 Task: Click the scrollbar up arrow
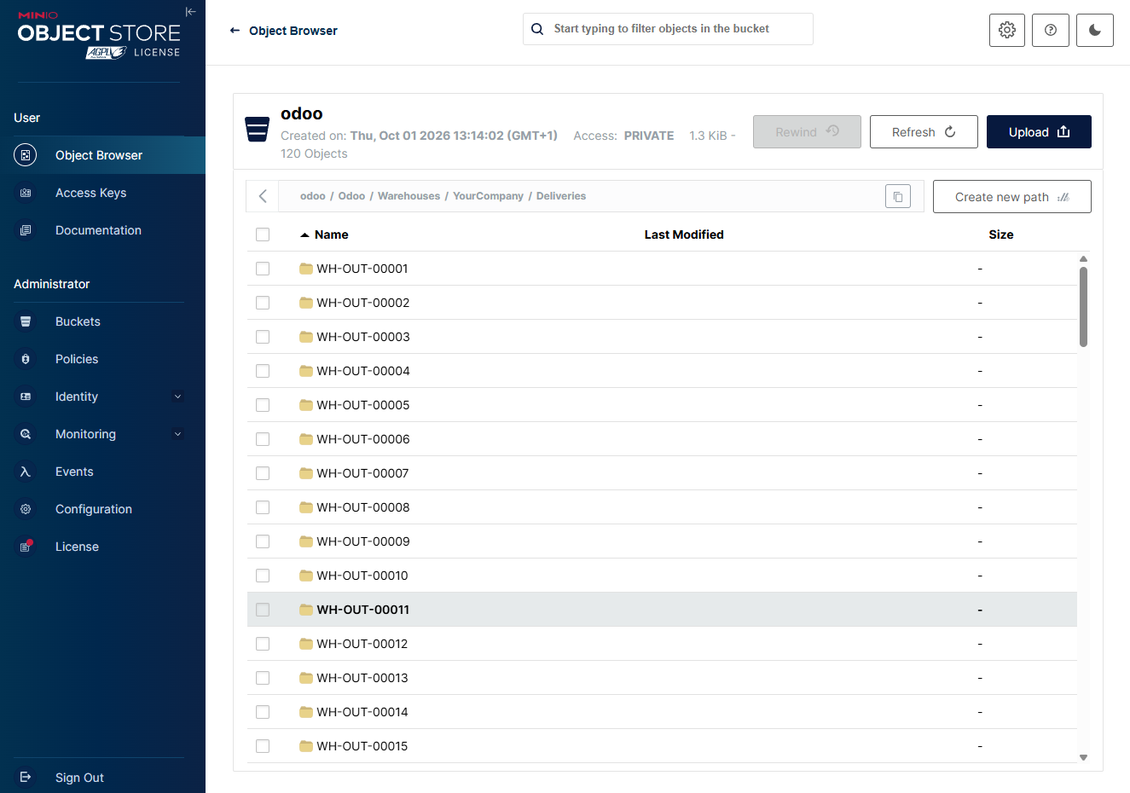(x=1083, y=259)
